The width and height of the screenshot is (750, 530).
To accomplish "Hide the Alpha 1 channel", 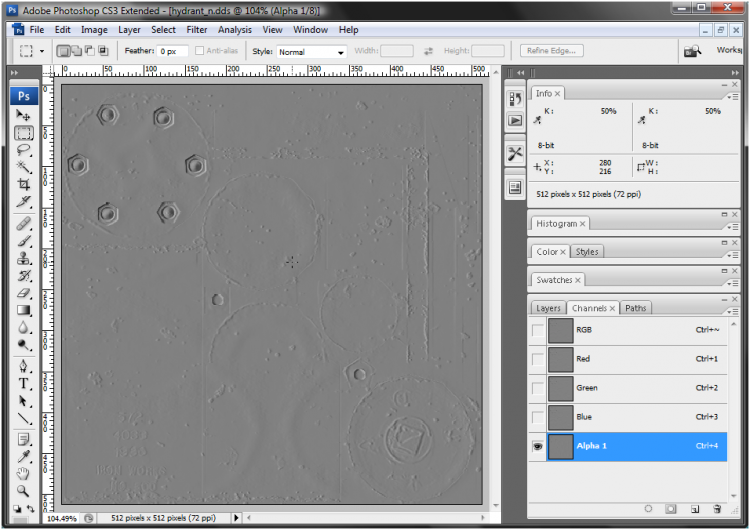I will pyautogui.click(x=538, y=446).
